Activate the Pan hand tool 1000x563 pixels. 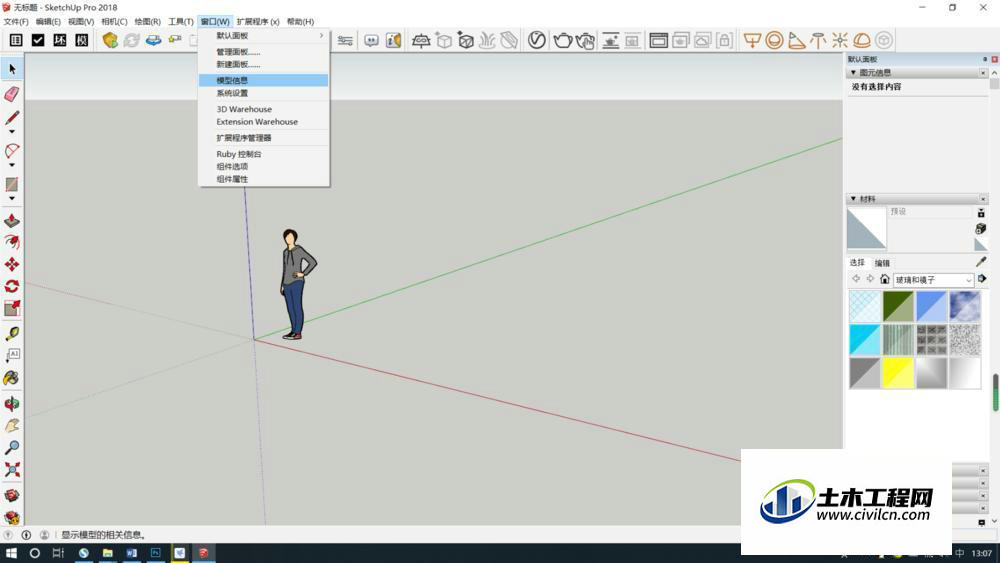[12, 425]
